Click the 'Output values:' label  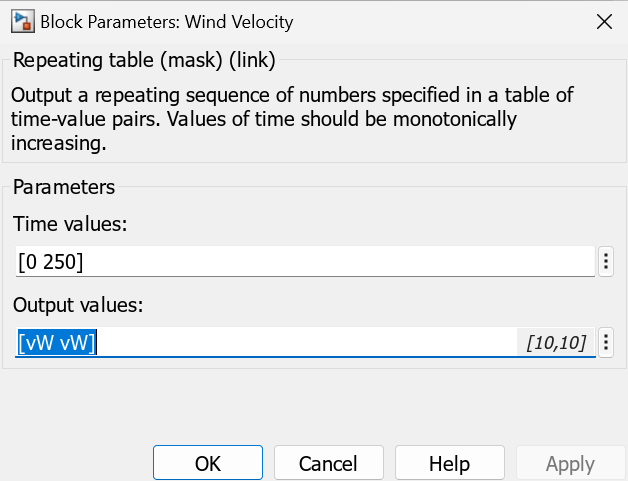point(78,305)
